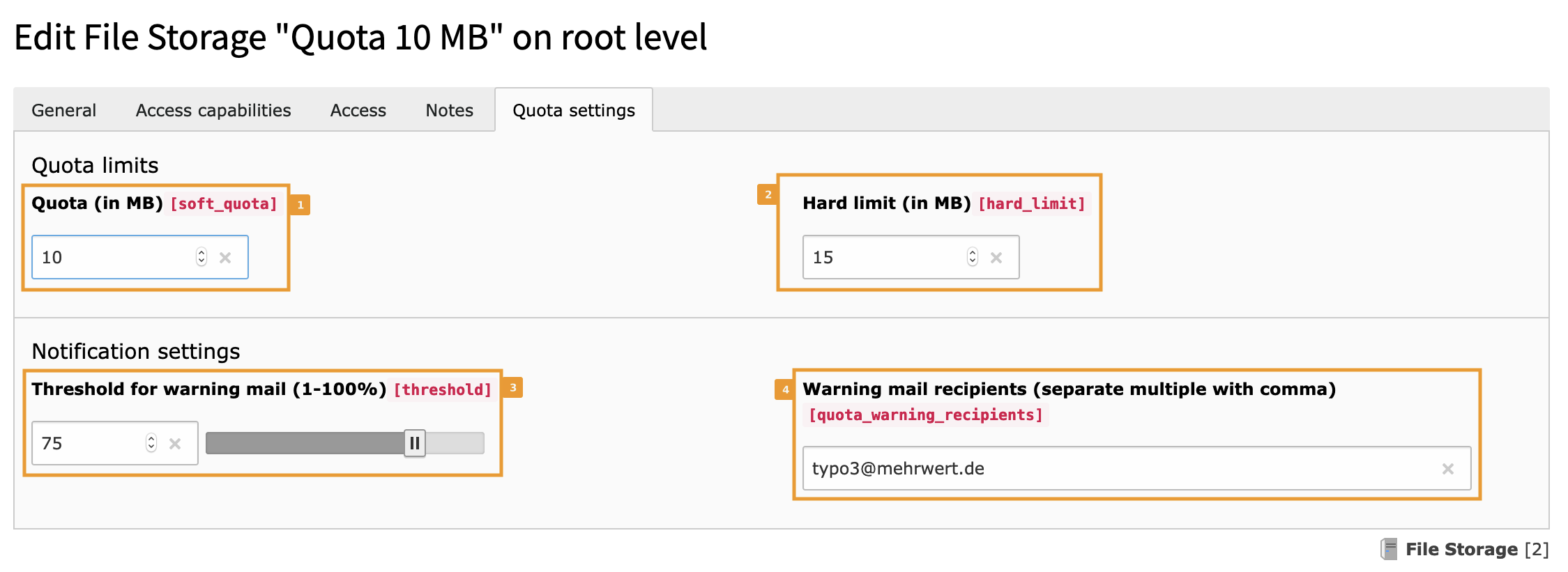
Task: Click the warning mail recipients text field
Action: coord(1116,469)
